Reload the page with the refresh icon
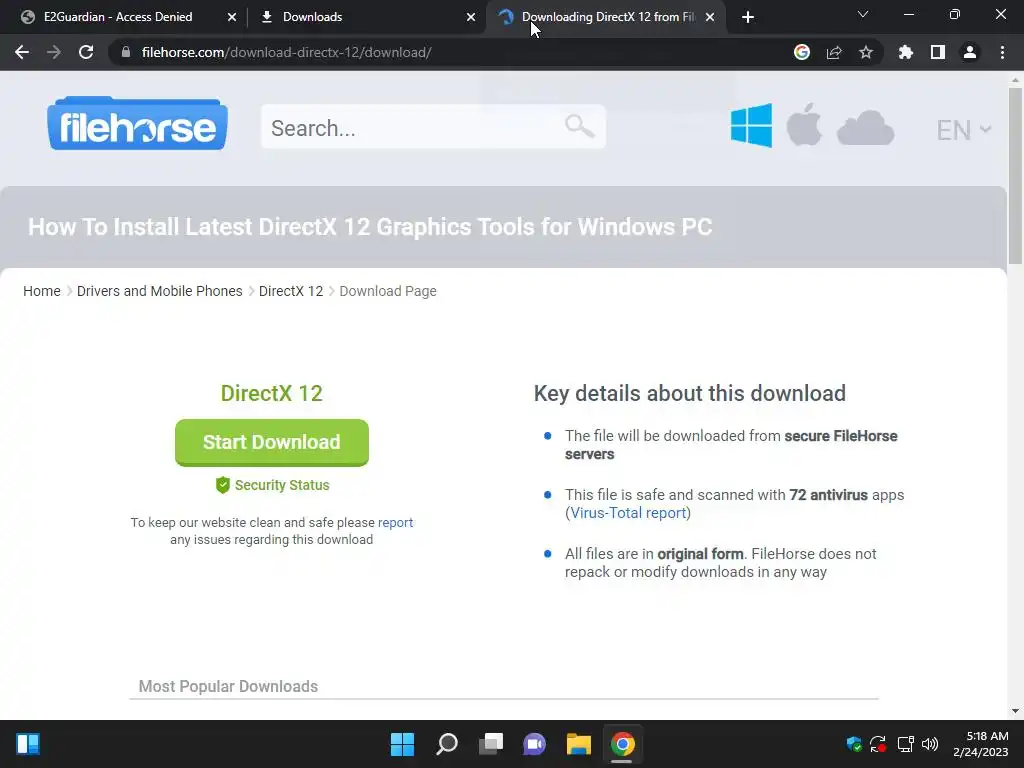This screenshot has height=768, width=1024. point(86,52)
